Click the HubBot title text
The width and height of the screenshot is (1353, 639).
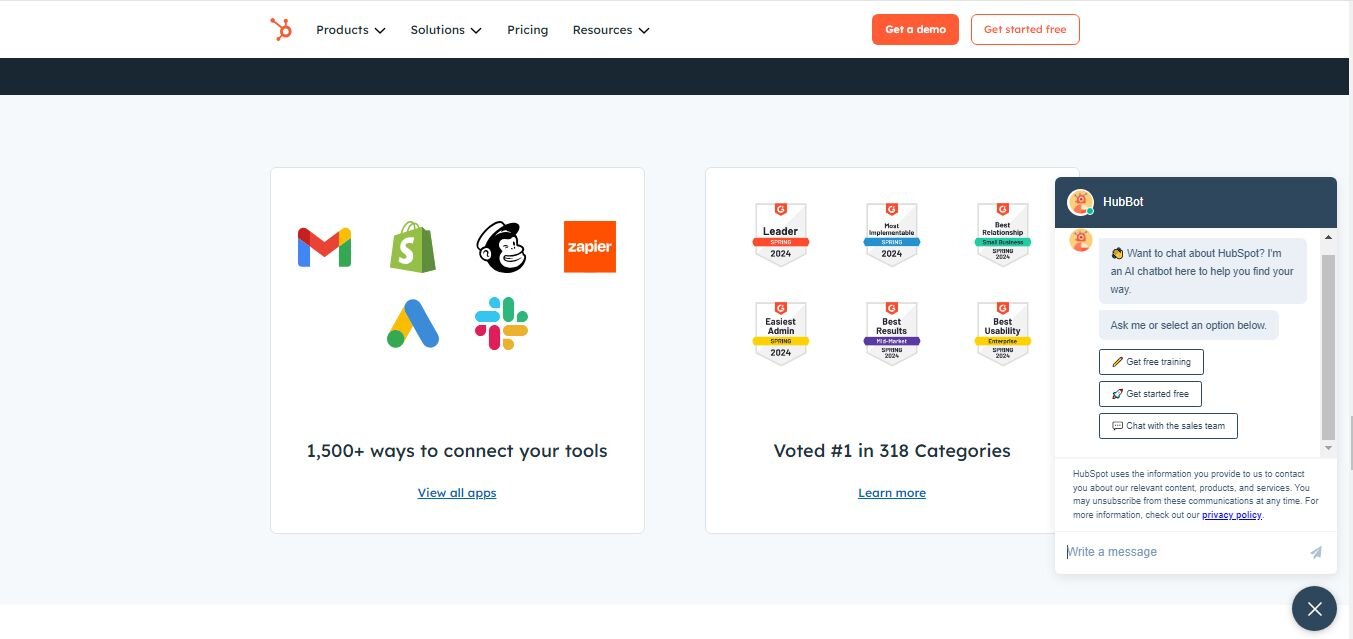point(1123,202)
